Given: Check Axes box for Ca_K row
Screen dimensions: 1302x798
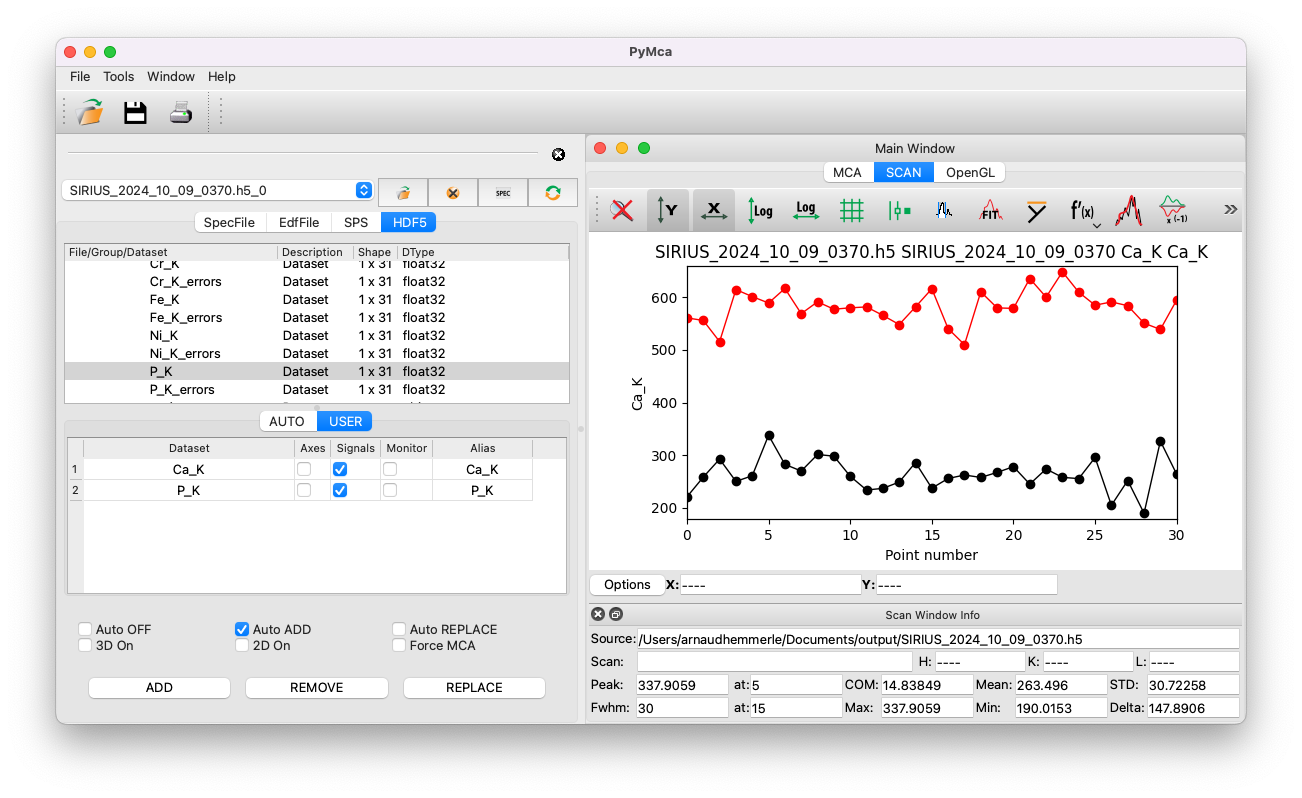Looking at the screenshot, I should point(304,469).
